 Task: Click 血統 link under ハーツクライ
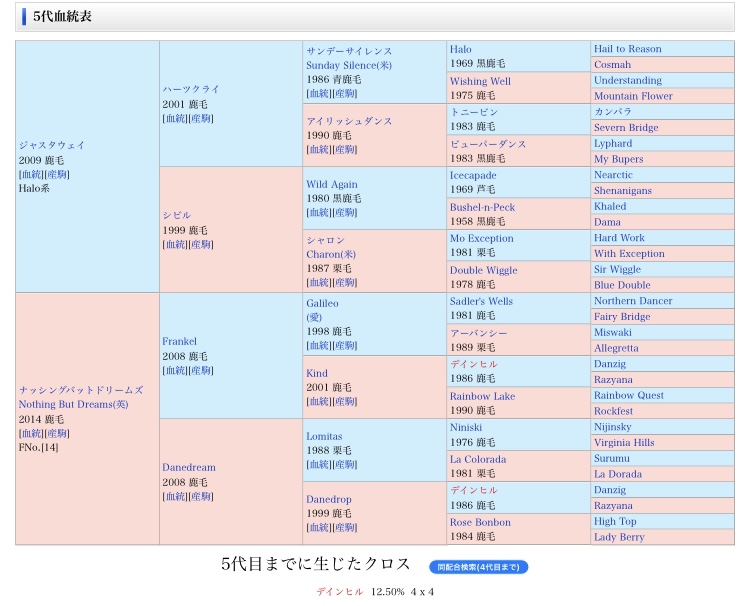click(x=175, y=118)
